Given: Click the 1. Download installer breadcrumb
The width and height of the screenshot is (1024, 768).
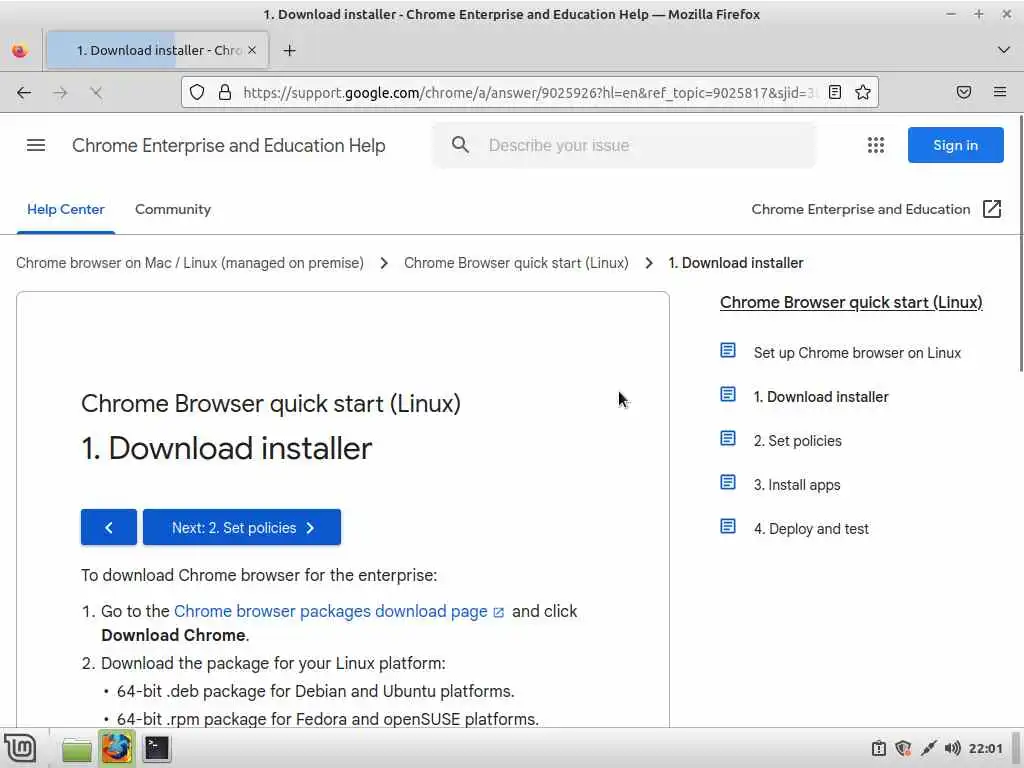Looking at the screenshot, I should point(735,263).
